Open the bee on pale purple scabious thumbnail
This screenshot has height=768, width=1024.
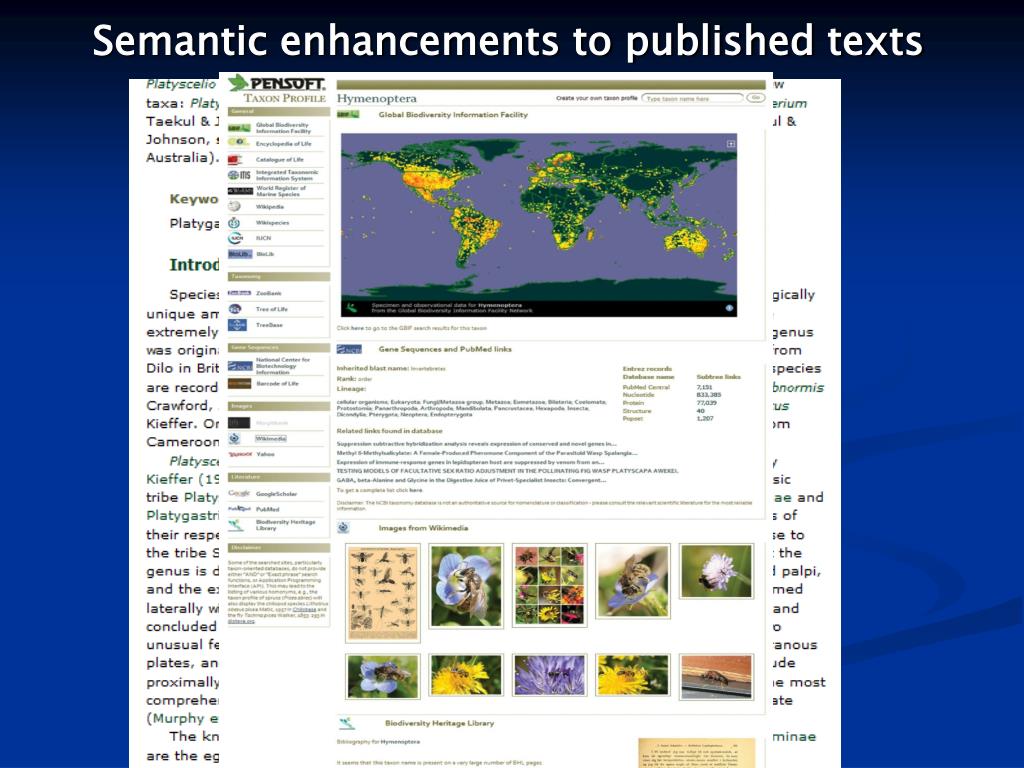click(716, 571)
